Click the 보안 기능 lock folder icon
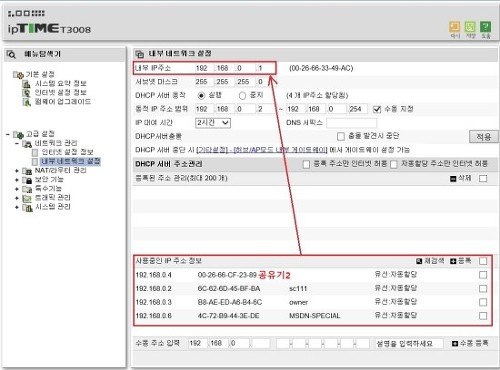 pyautogui.click(x=27, y=180)
